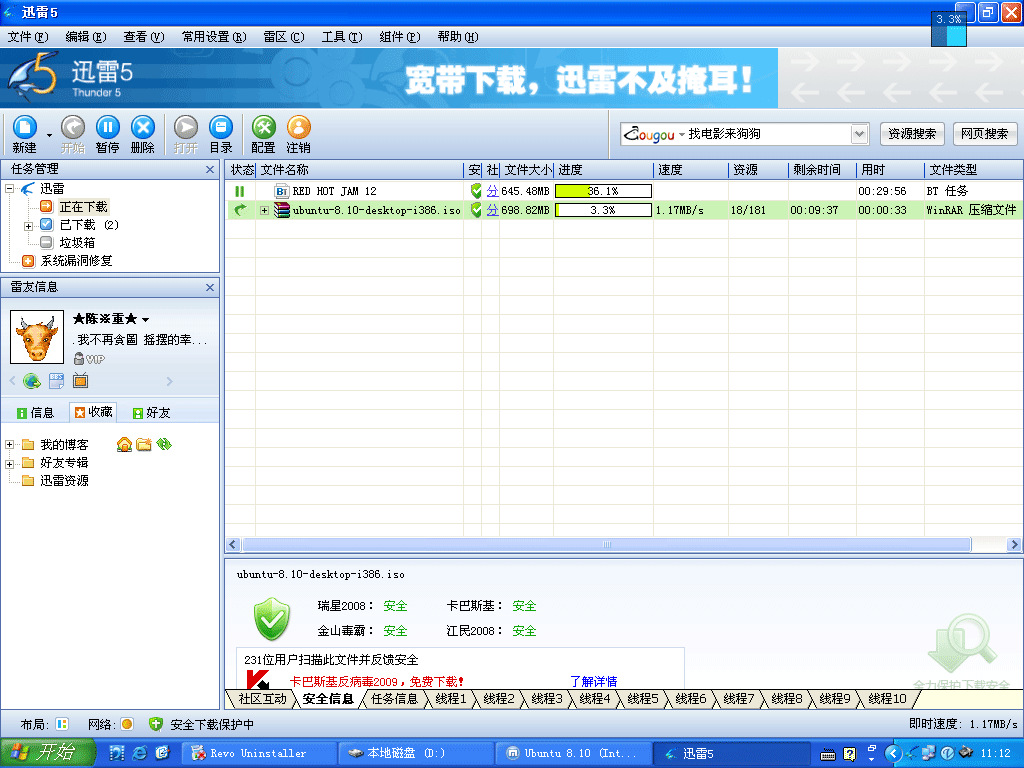The image size is (1024, 768).
Task: Switch to the 社区互动 tab
Action: [262, 699]
